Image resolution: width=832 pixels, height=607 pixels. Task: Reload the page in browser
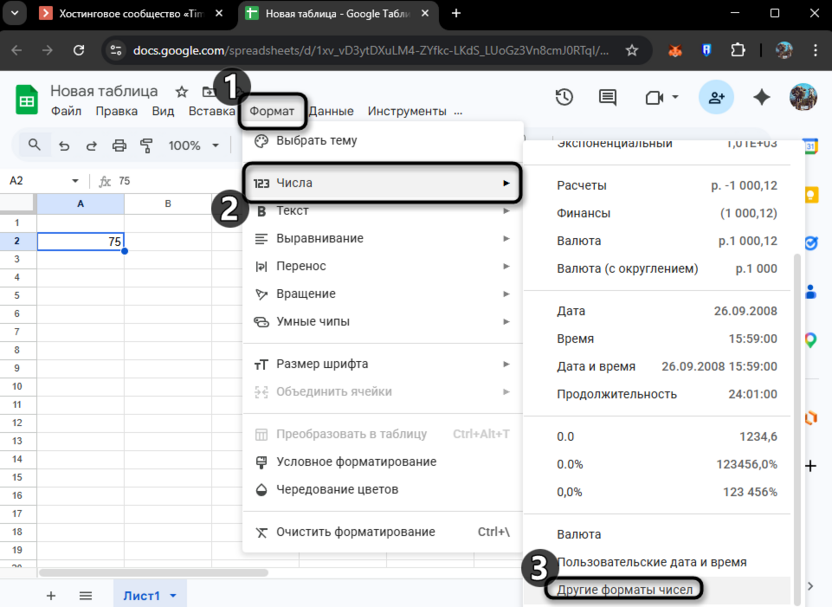tap(79, 50)
